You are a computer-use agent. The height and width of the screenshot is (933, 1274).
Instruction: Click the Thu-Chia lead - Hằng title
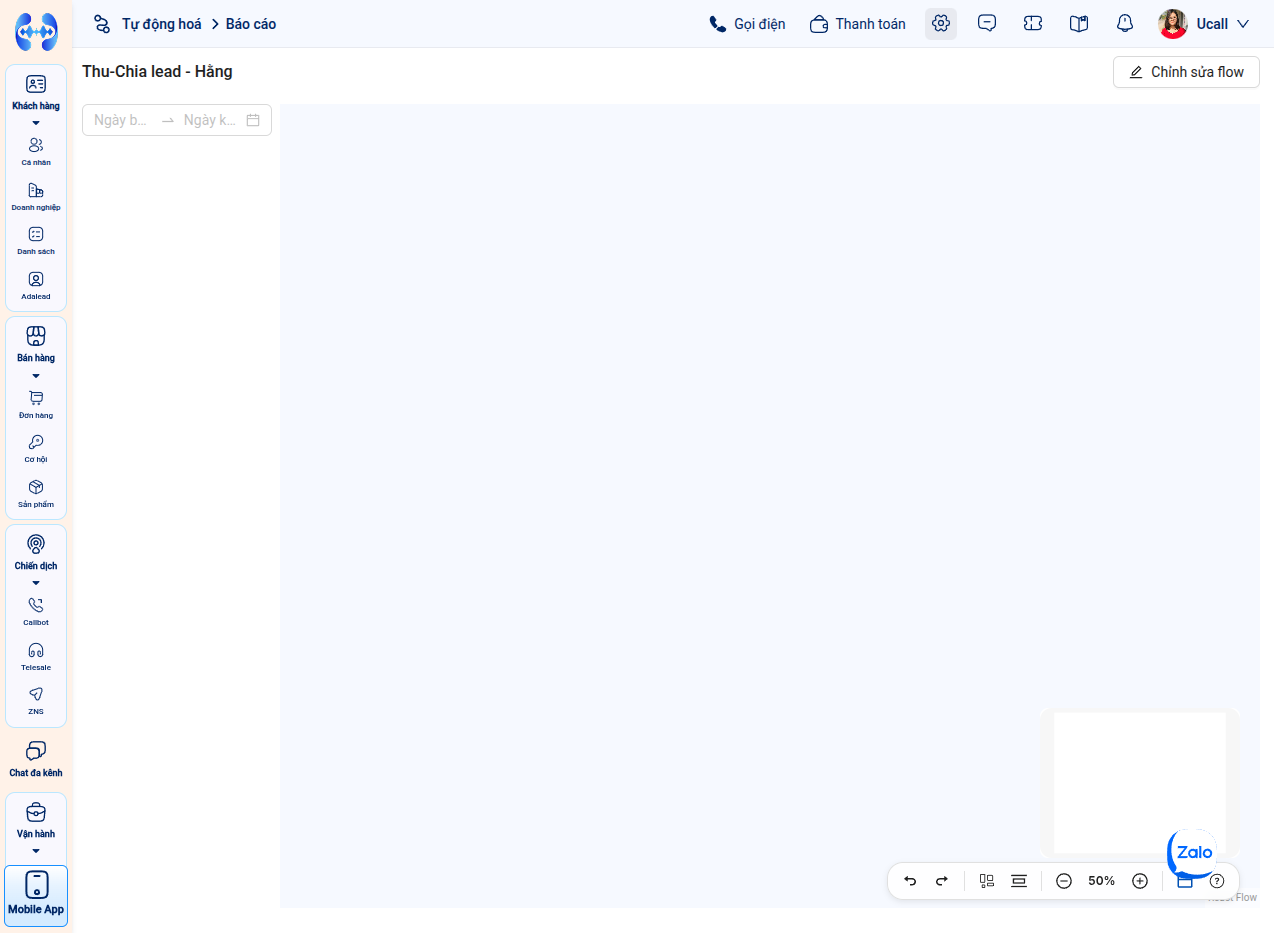coord(157,72)
